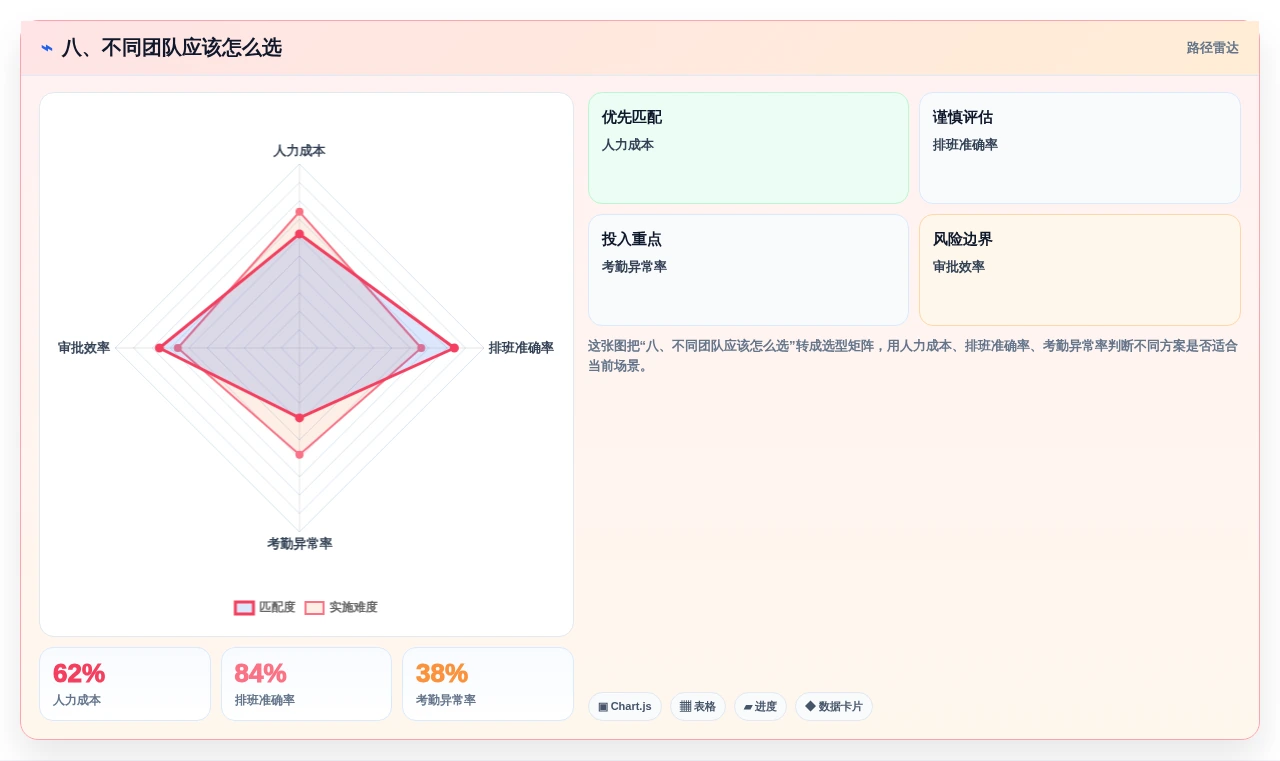Open the 投入重点 card
The image size is (1280, 761).
pos(748,270)
